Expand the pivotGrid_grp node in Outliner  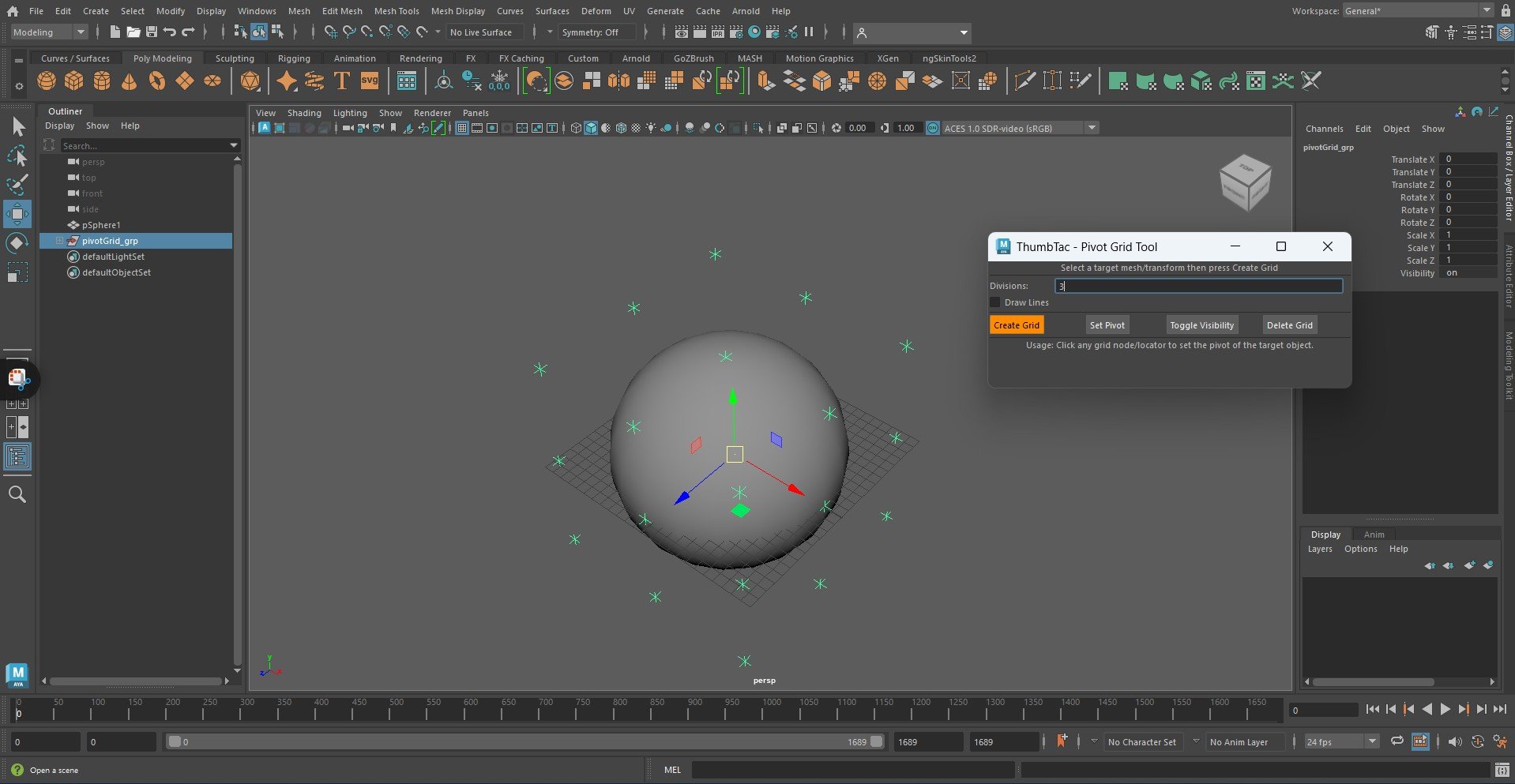[x=59, y=241]
